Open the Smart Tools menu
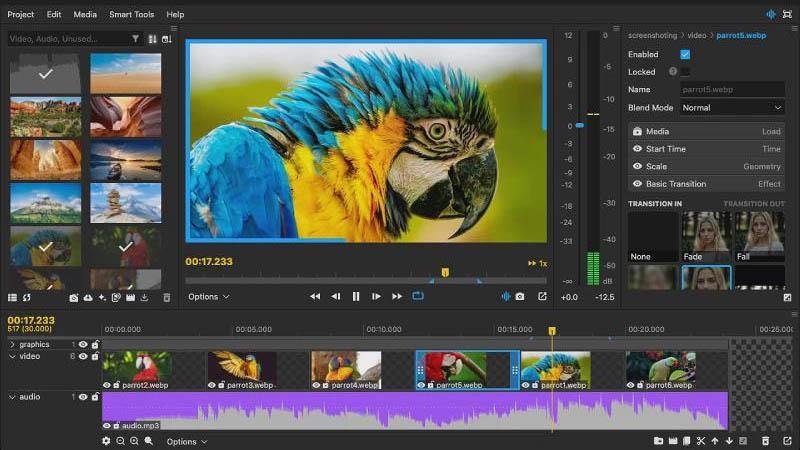This screenshot has height=450, width=800. point(132,14)
